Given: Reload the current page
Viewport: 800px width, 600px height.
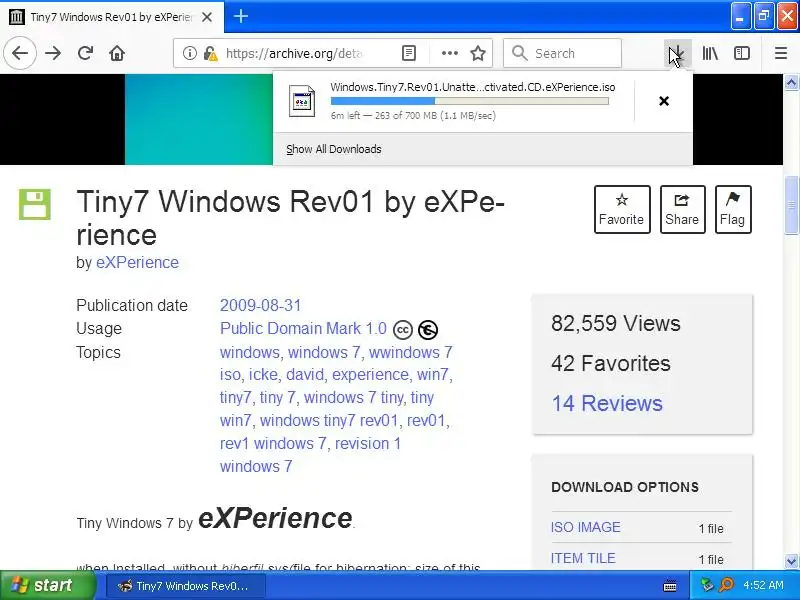Looking at the screenshot, I should pos(85,53).
